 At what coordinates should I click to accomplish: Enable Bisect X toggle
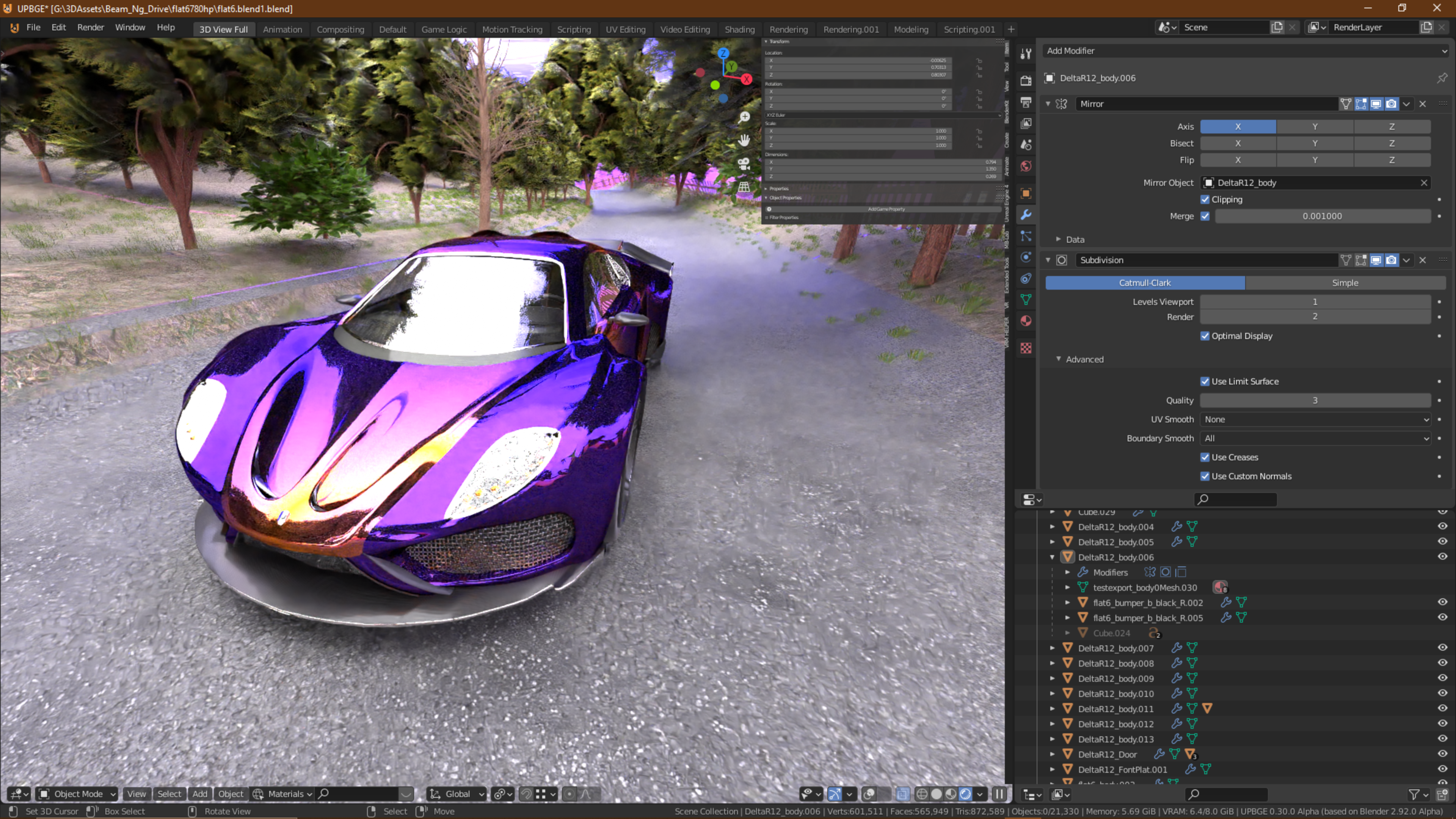click(1238, 144)
